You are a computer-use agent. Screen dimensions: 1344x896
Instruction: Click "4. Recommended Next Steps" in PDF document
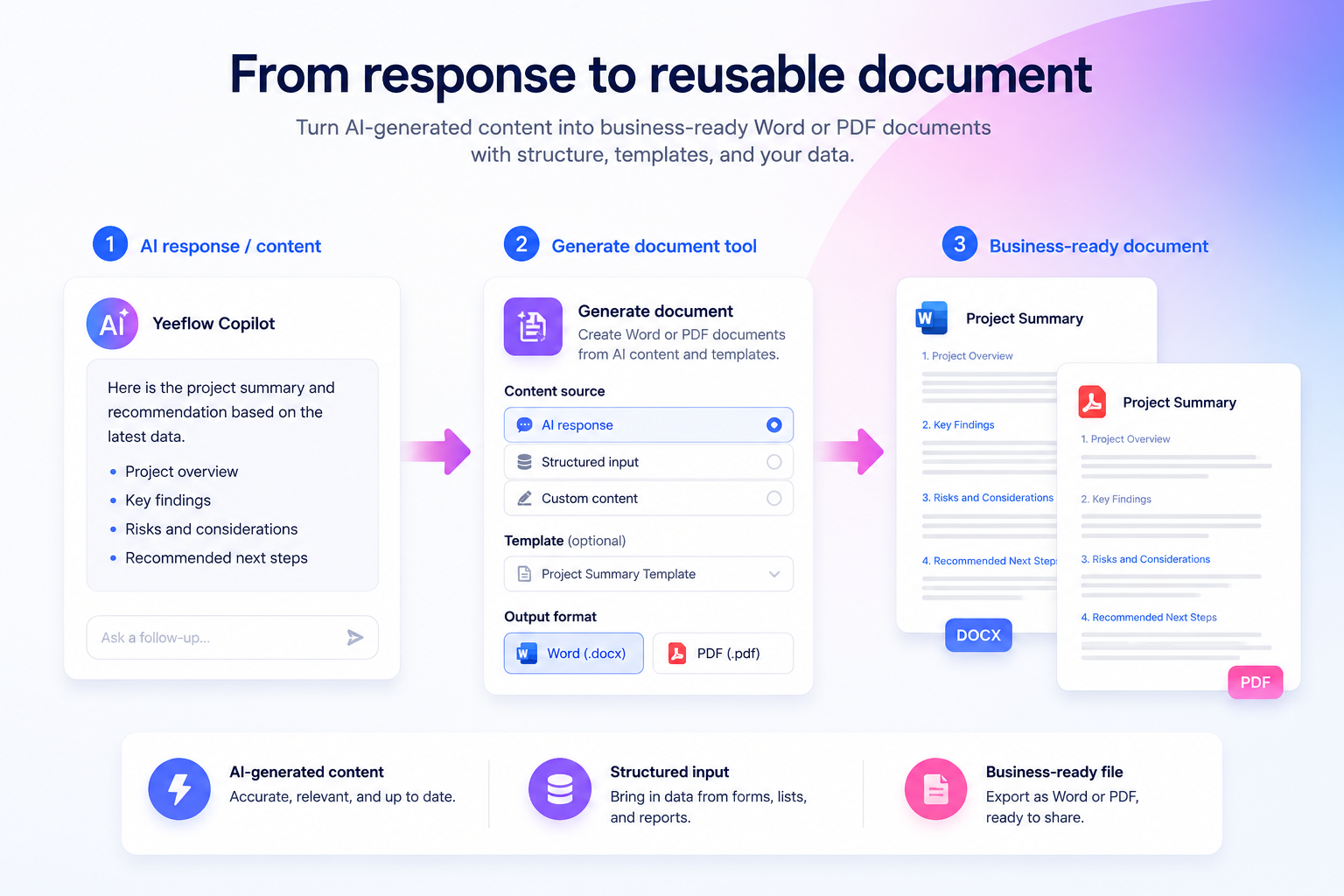(x=1149, y=618)
